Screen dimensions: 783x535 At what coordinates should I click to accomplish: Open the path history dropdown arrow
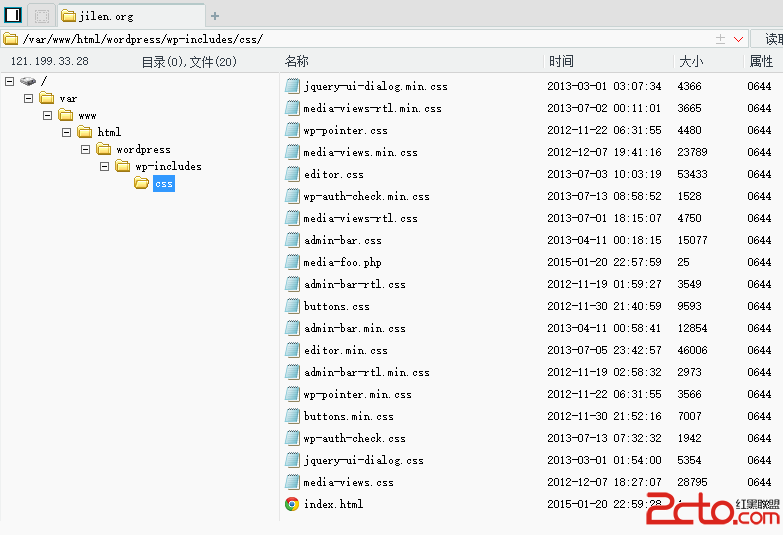point(739,39)
